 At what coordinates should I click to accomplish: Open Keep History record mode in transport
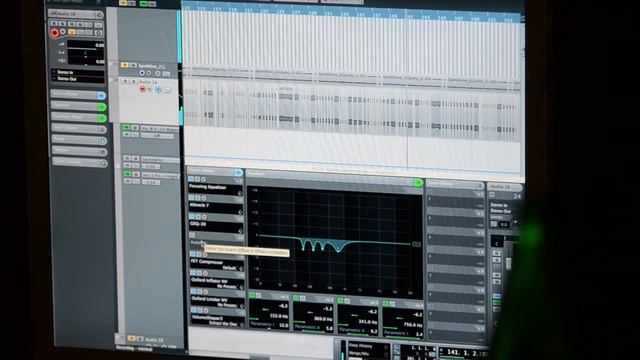pyautogui.click(x=361, y=346)
